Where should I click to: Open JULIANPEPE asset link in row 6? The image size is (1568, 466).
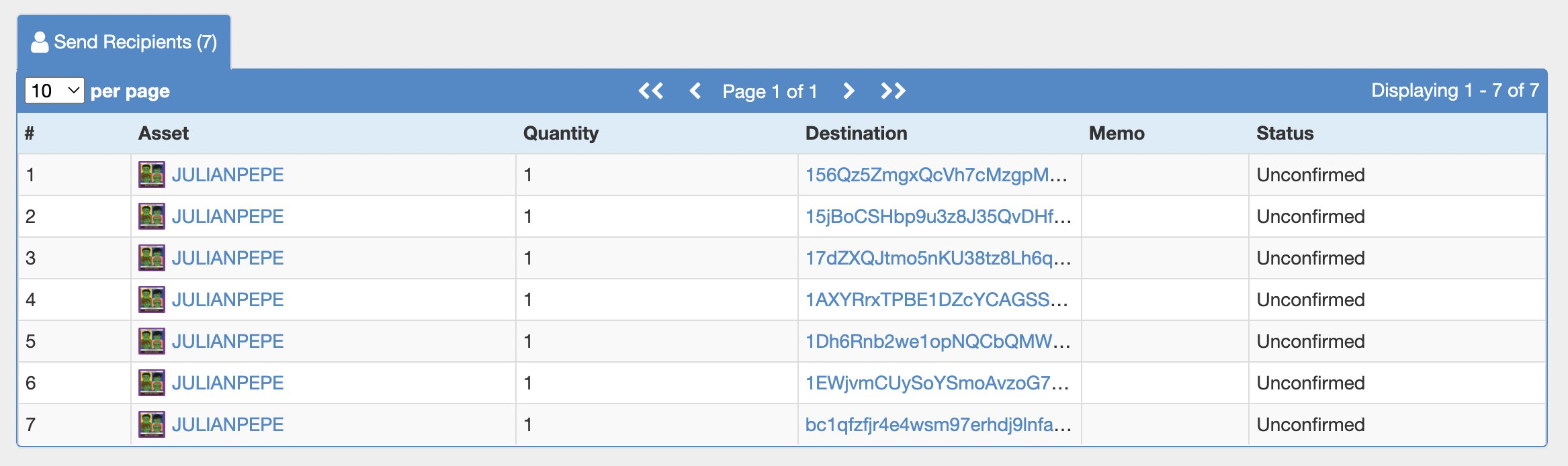click(x=228, y=383)
